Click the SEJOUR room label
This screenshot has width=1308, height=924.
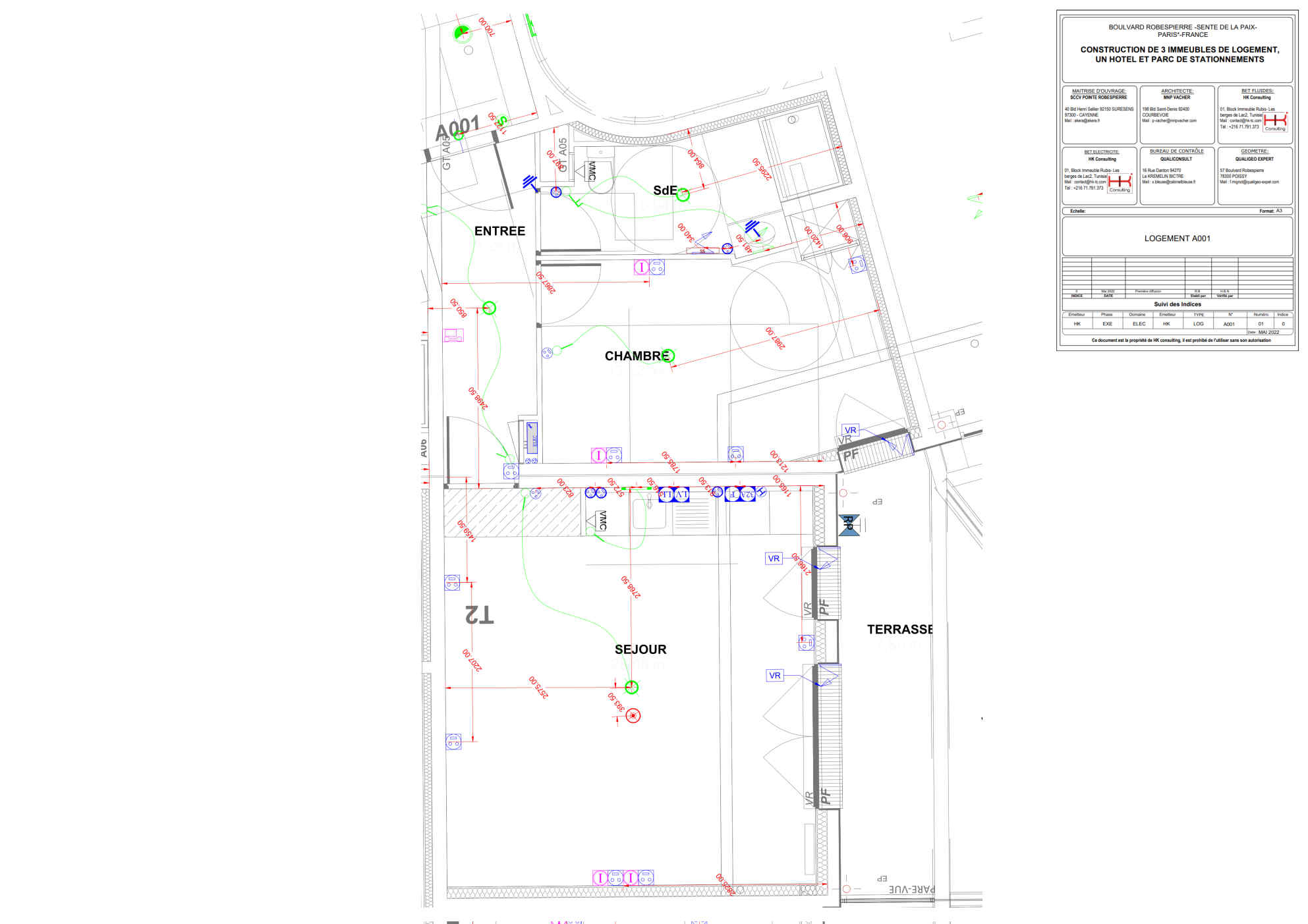click(x=640, y=649)
